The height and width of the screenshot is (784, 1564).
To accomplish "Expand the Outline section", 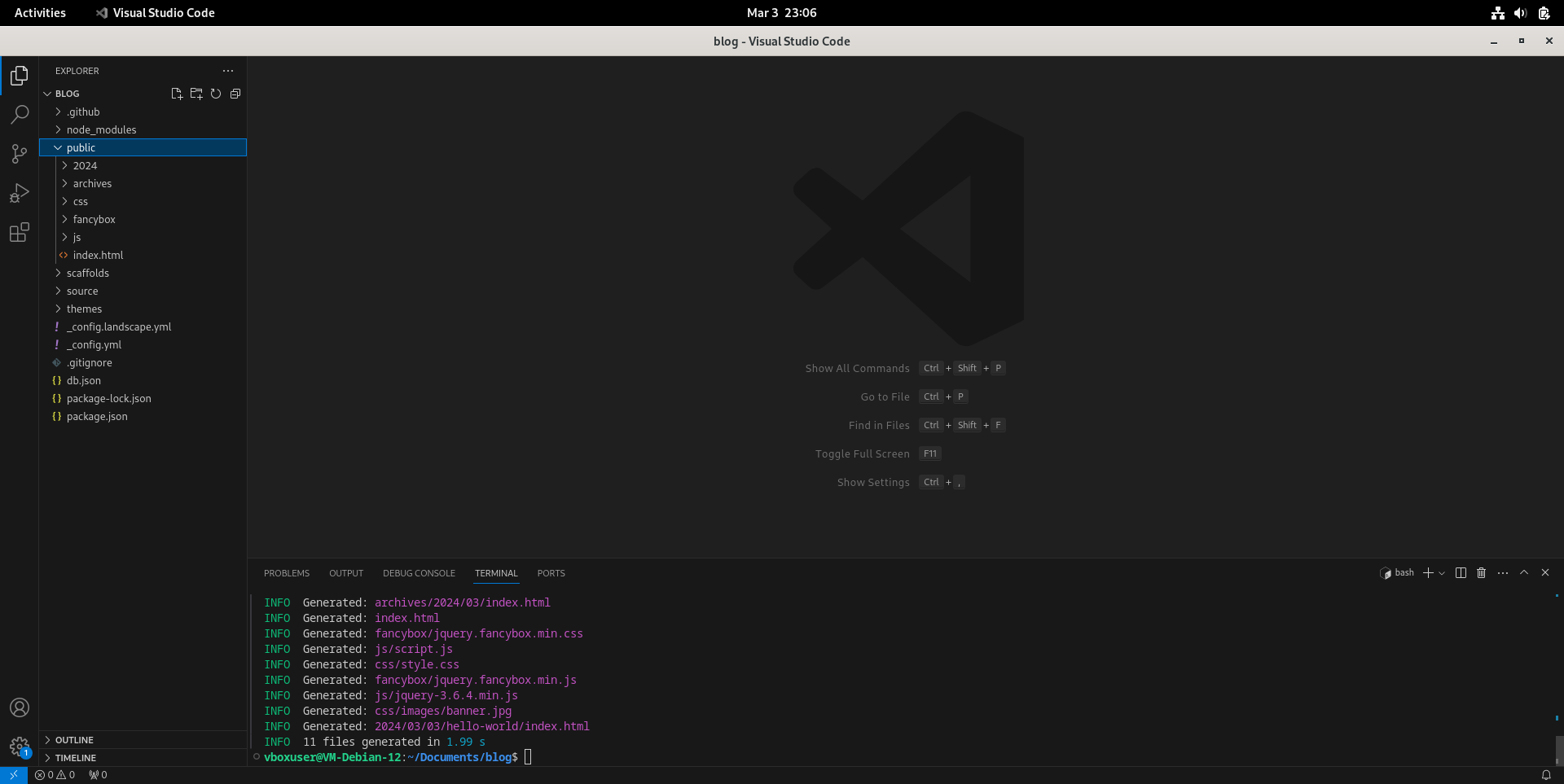I will pos(143,740).
